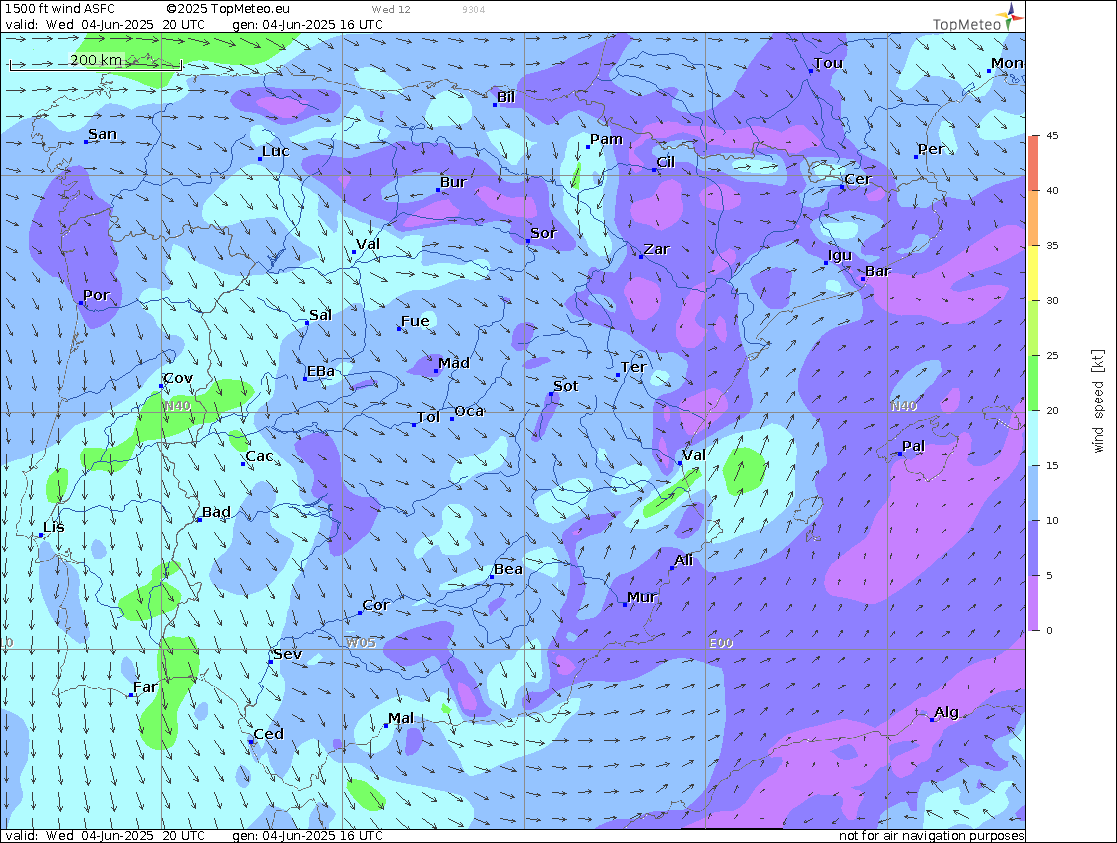
Task: Click the legend value 30
Action: point(1051,300)
